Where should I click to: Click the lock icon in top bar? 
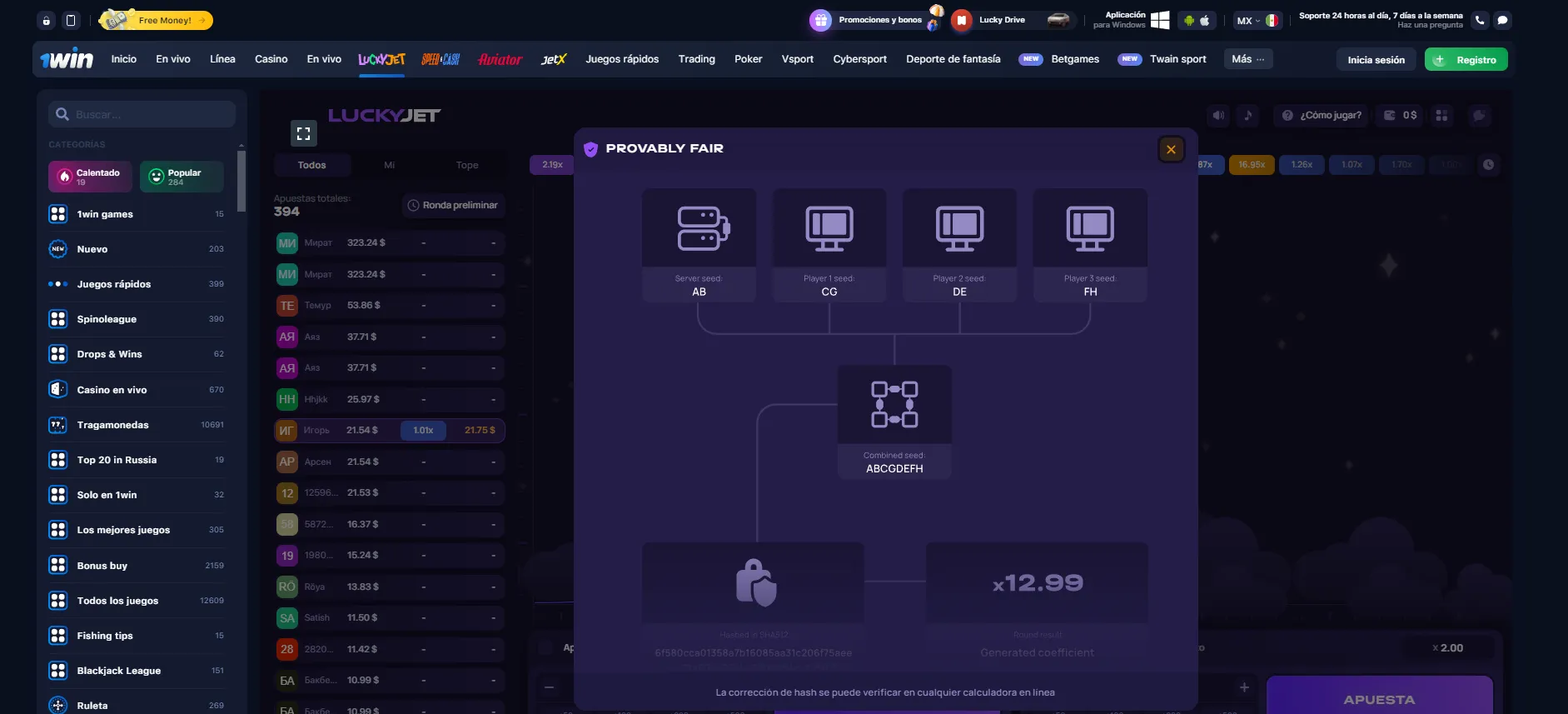pyautogui.click(x=47, y=20)
